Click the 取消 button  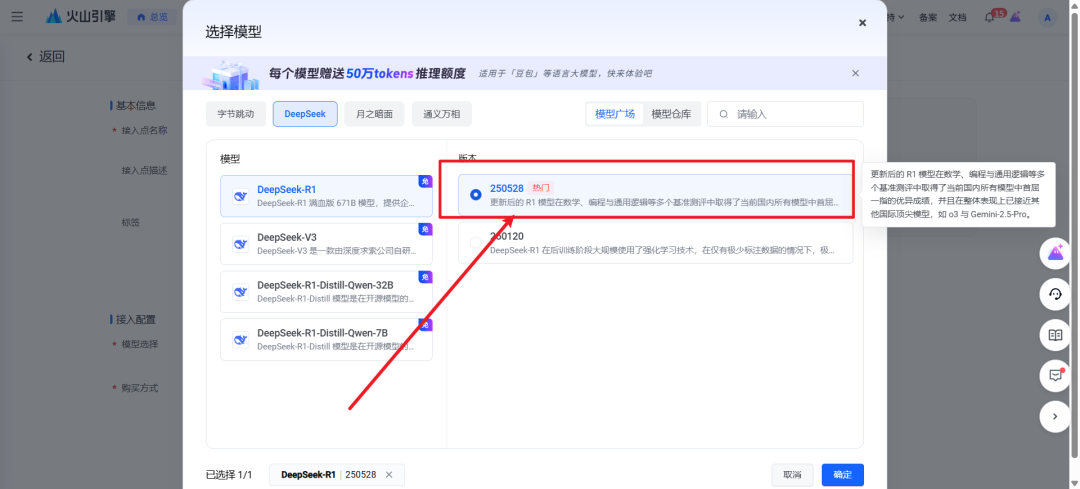[x=792, y=475]
